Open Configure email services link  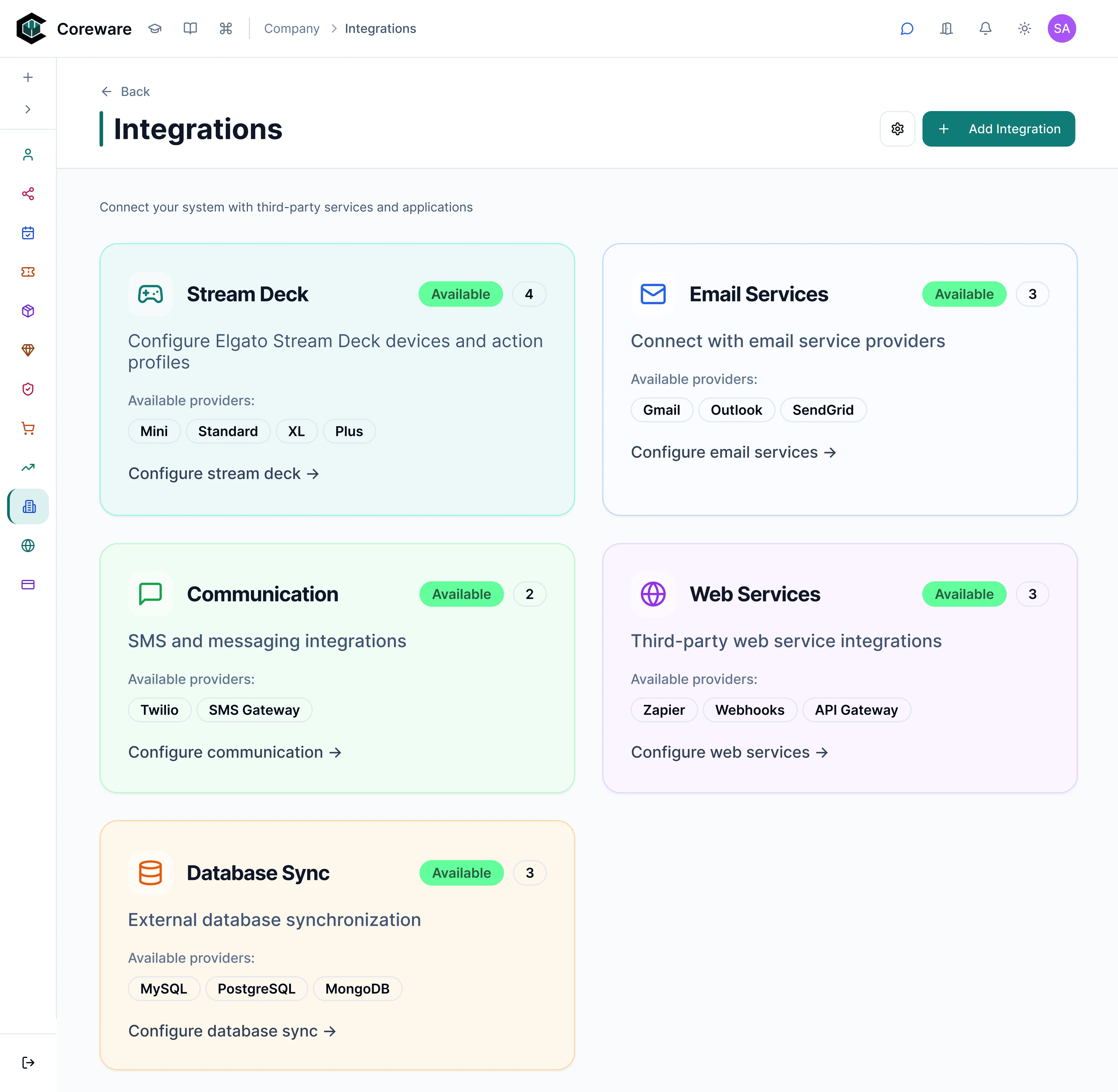coord(734,453)
